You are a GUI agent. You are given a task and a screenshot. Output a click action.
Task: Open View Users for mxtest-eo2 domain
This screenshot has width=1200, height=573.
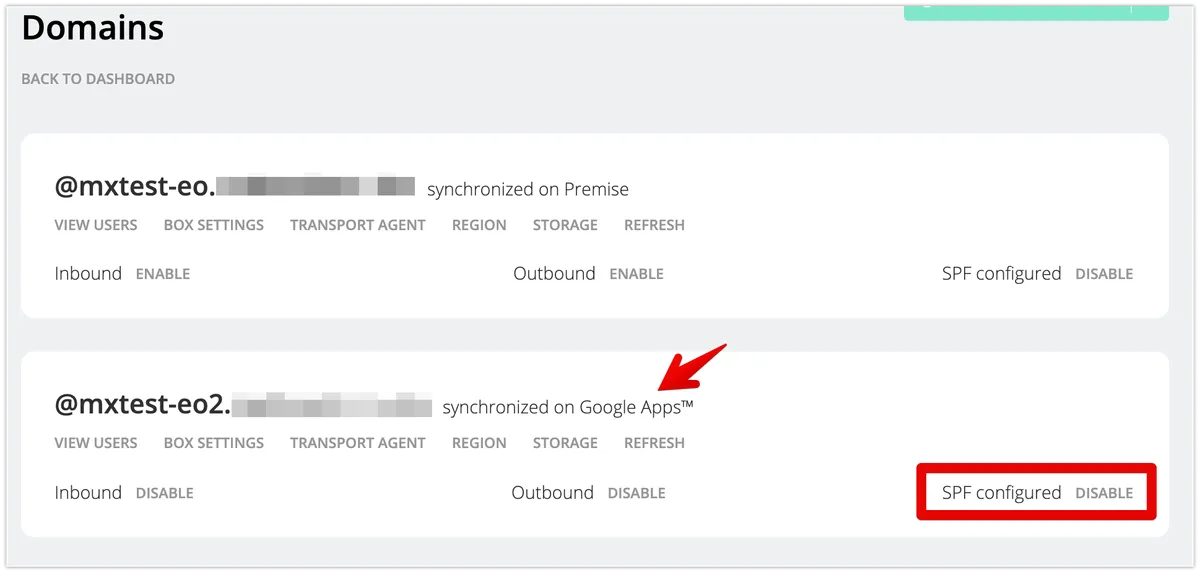(x=96, y=443)
